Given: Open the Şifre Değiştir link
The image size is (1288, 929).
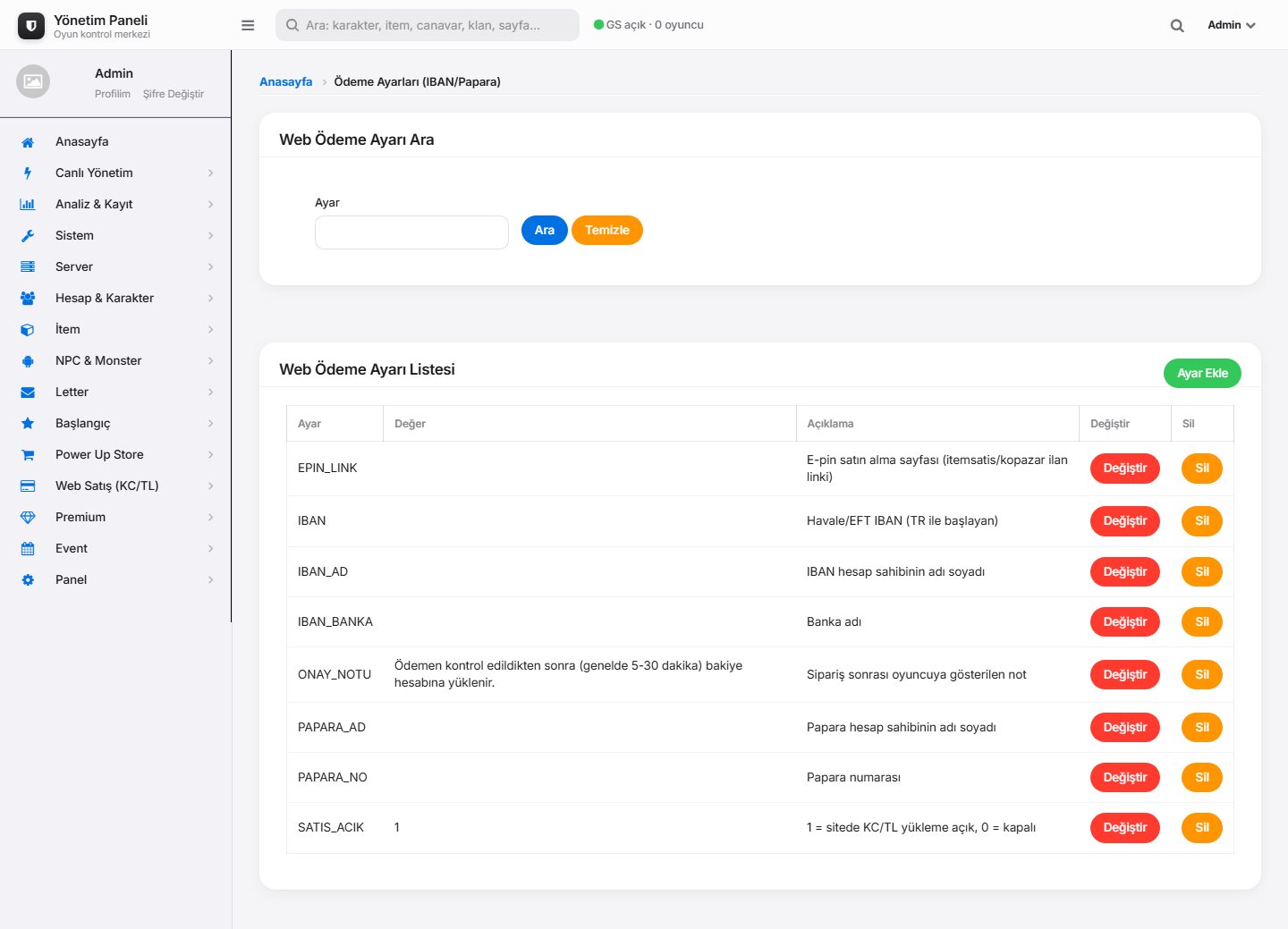Looking at the screenshot, I should tap(174, 94).
